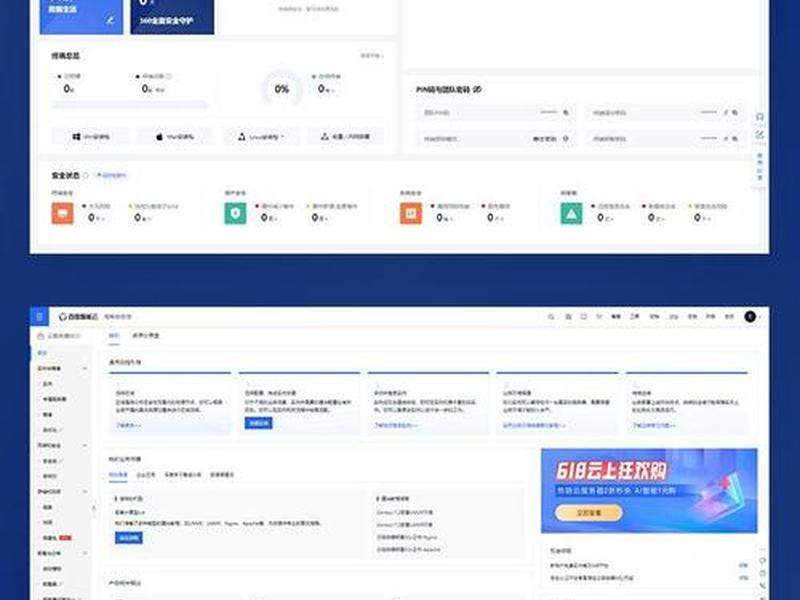Click the blue menu button in Baidu console

click(x=39, y=316)
